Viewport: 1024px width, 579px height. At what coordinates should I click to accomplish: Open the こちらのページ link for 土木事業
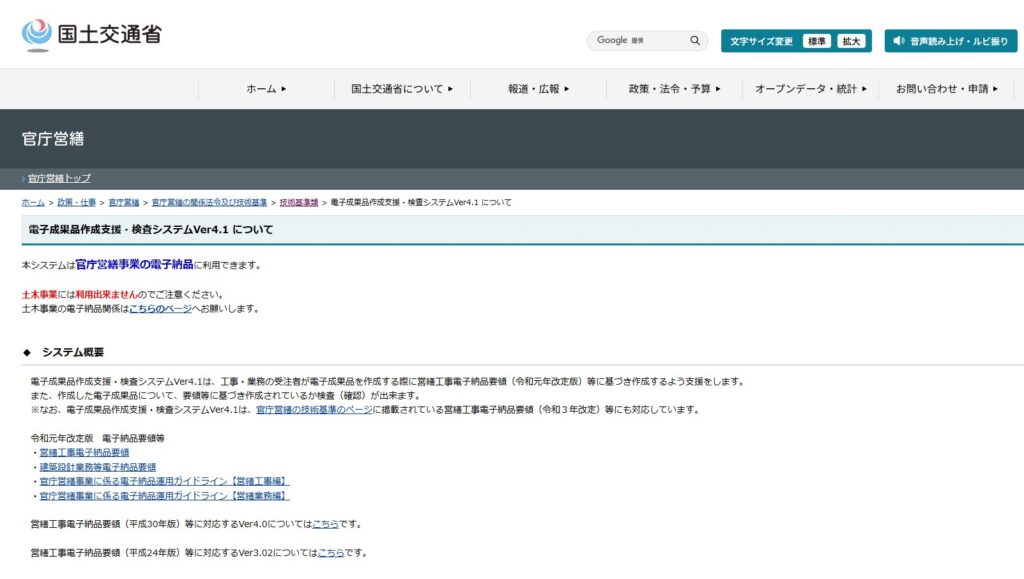click(x=160, y=309)
